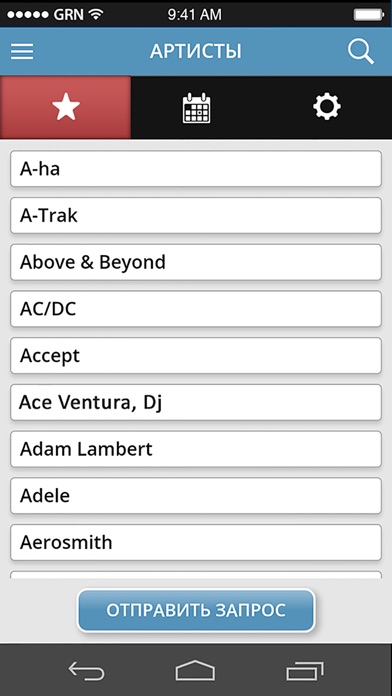
Task: Select the favorites star tab
Action: pyautogui.click(x=65, y=107)
